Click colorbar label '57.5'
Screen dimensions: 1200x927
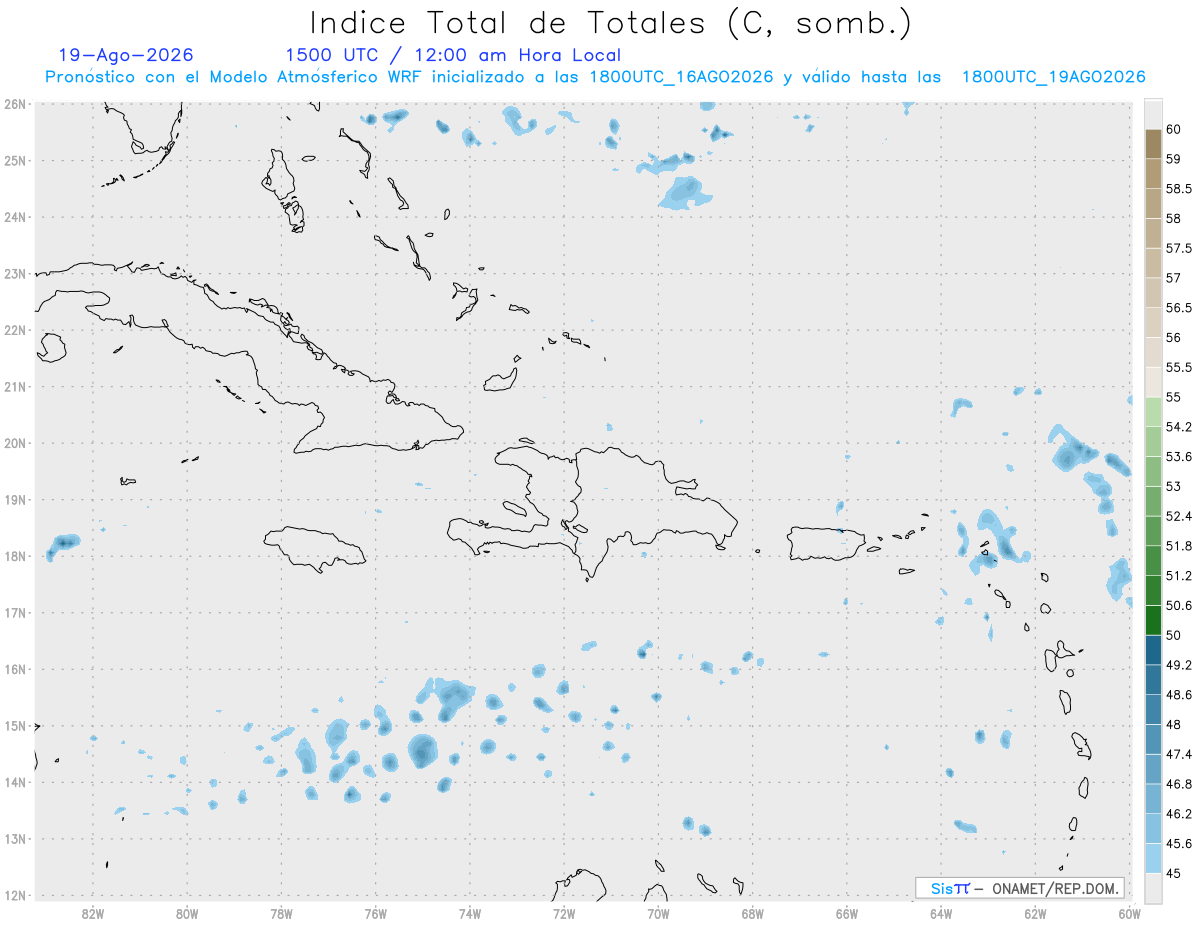point(1179,248)
